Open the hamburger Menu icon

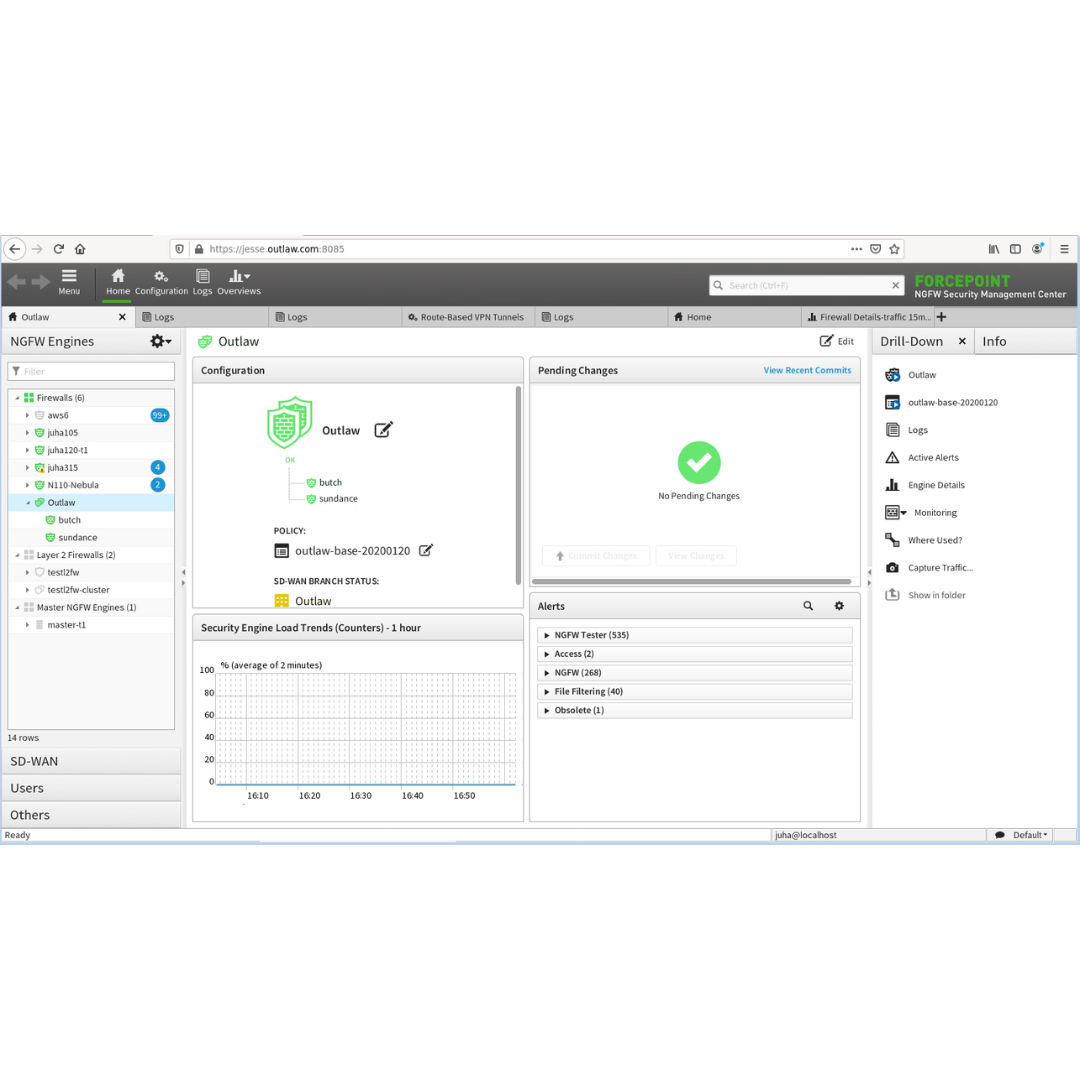(69, 277)
